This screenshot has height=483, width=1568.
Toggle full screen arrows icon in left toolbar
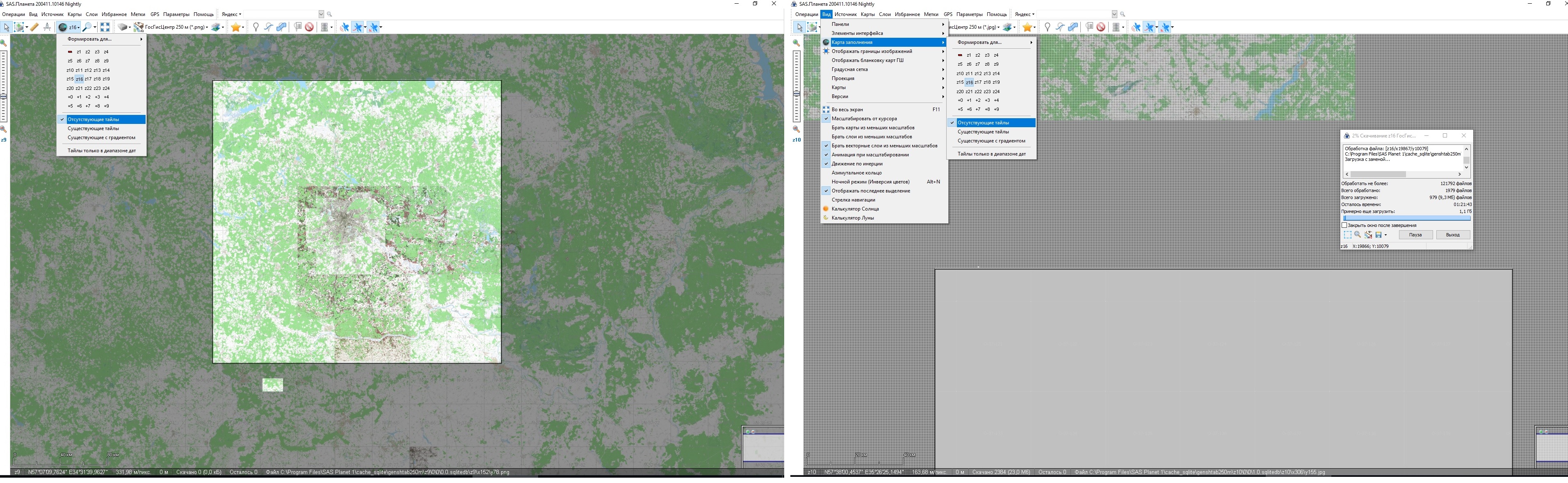coord(105,27)
